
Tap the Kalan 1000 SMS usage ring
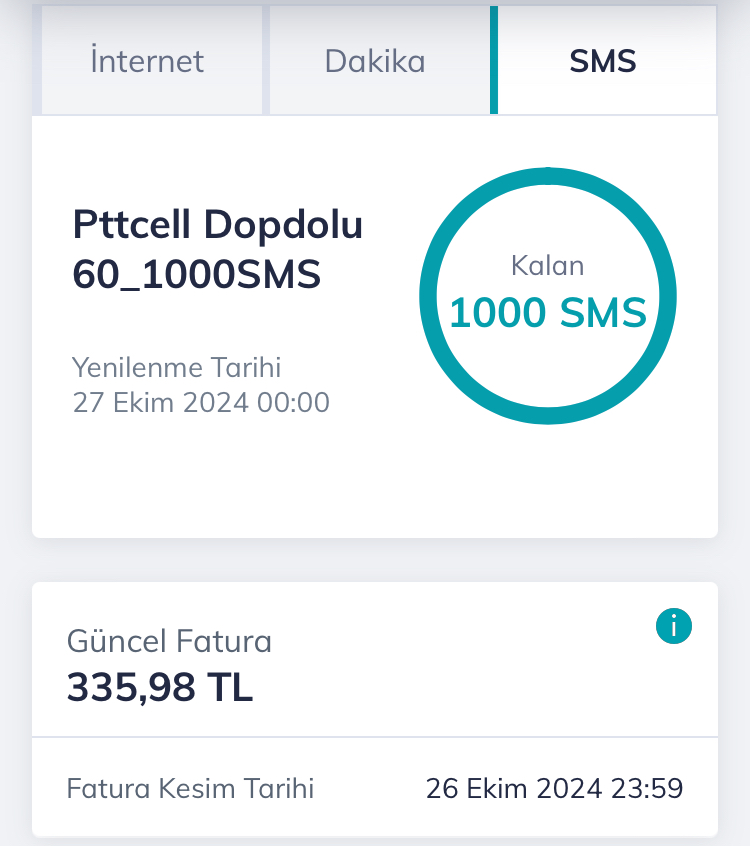coord(548,296)
